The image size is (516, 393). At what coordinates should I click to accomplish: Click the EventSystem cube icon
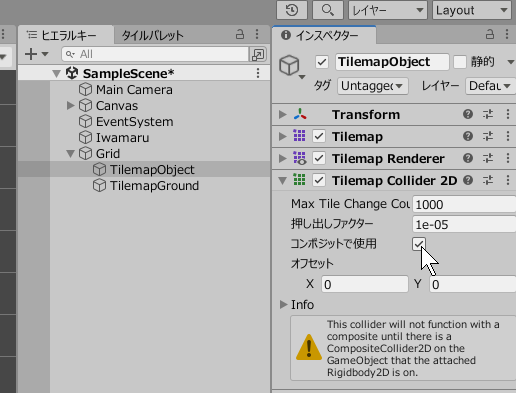tap(85, 122)
